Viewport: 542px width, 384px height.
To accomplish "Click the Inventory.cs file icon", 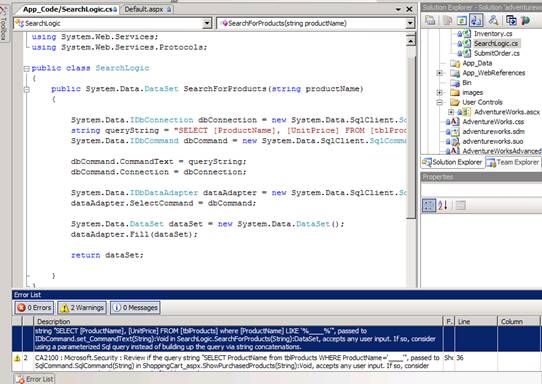I will (467, 34).
